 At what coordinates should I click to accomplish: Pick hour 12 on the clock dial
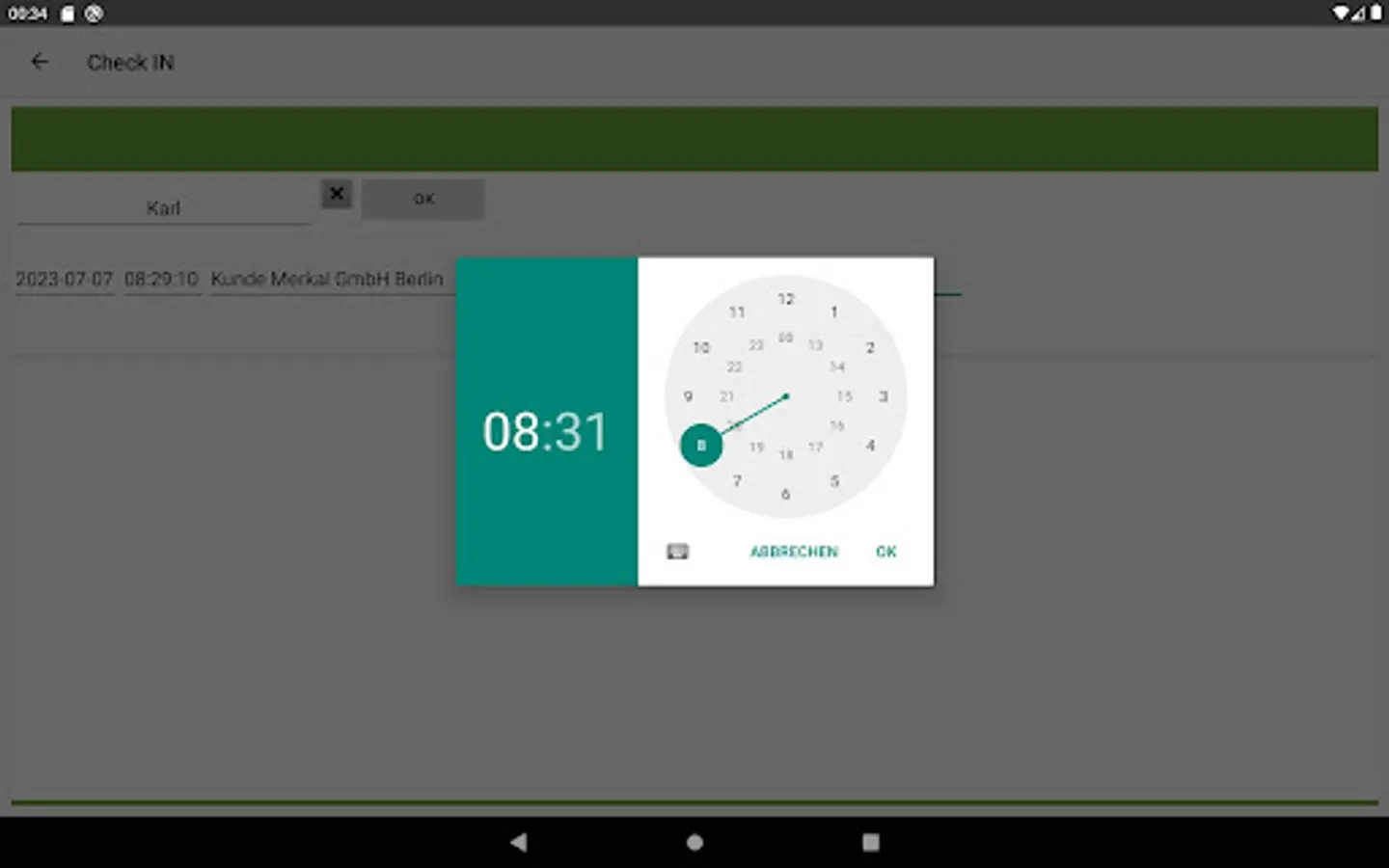click(x=786, y=299)
